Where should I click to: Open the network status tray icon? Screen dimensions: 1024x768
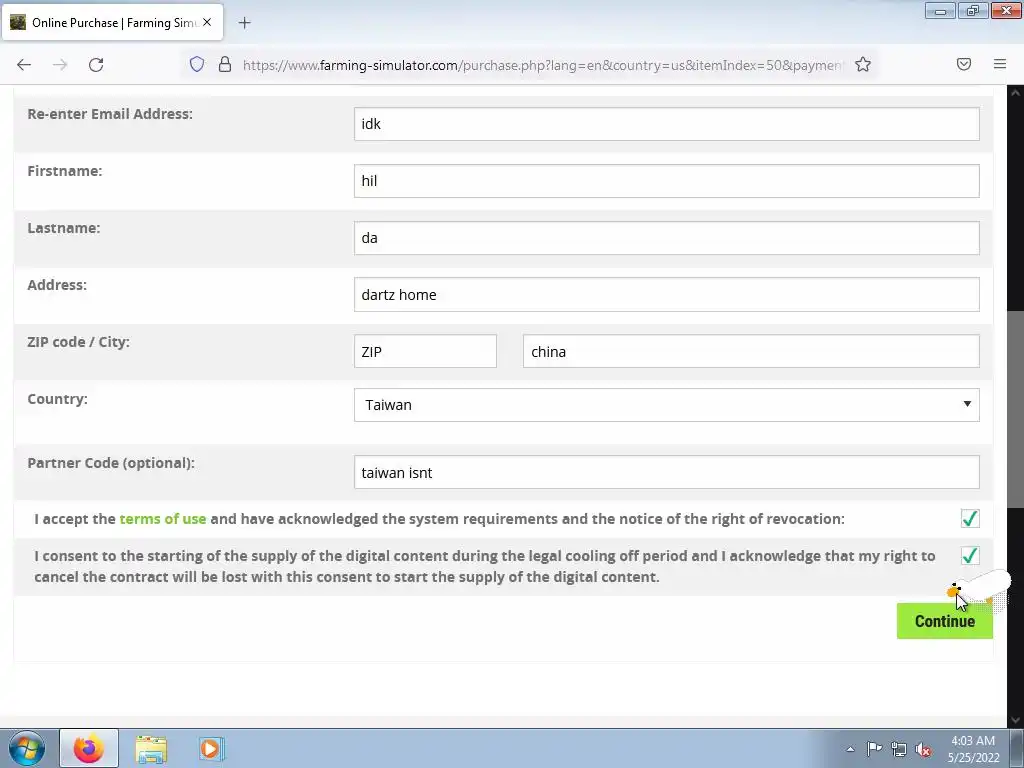[899, 749]
